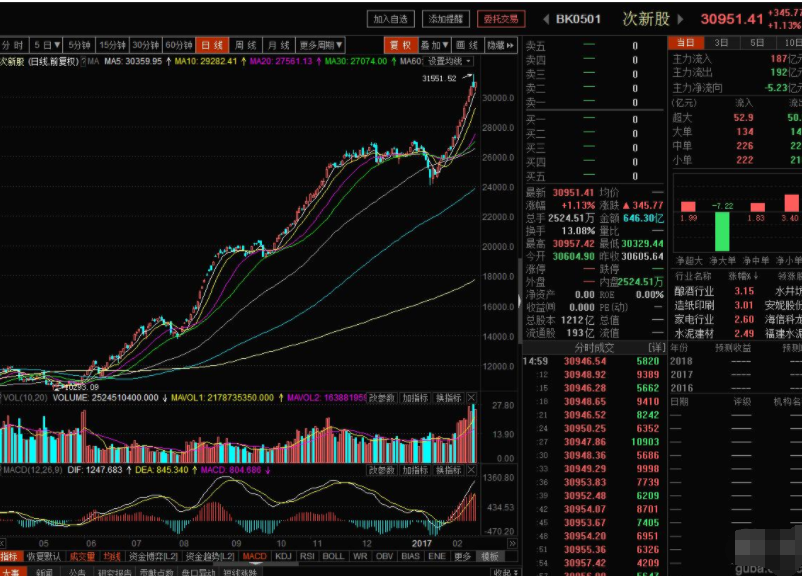Image resolution: width=802 pixels, height=576 pixels.
Task: Toggle the MACD indicator
Action: point(254,556)
